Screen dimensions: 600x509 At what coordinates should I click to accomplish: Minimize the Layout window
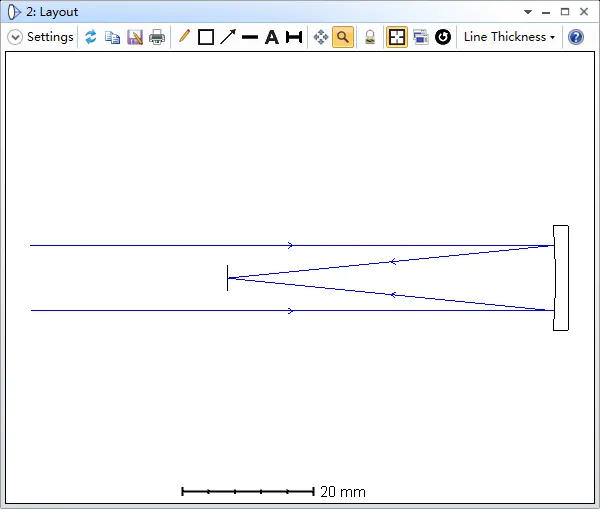[x=546, y=12]
